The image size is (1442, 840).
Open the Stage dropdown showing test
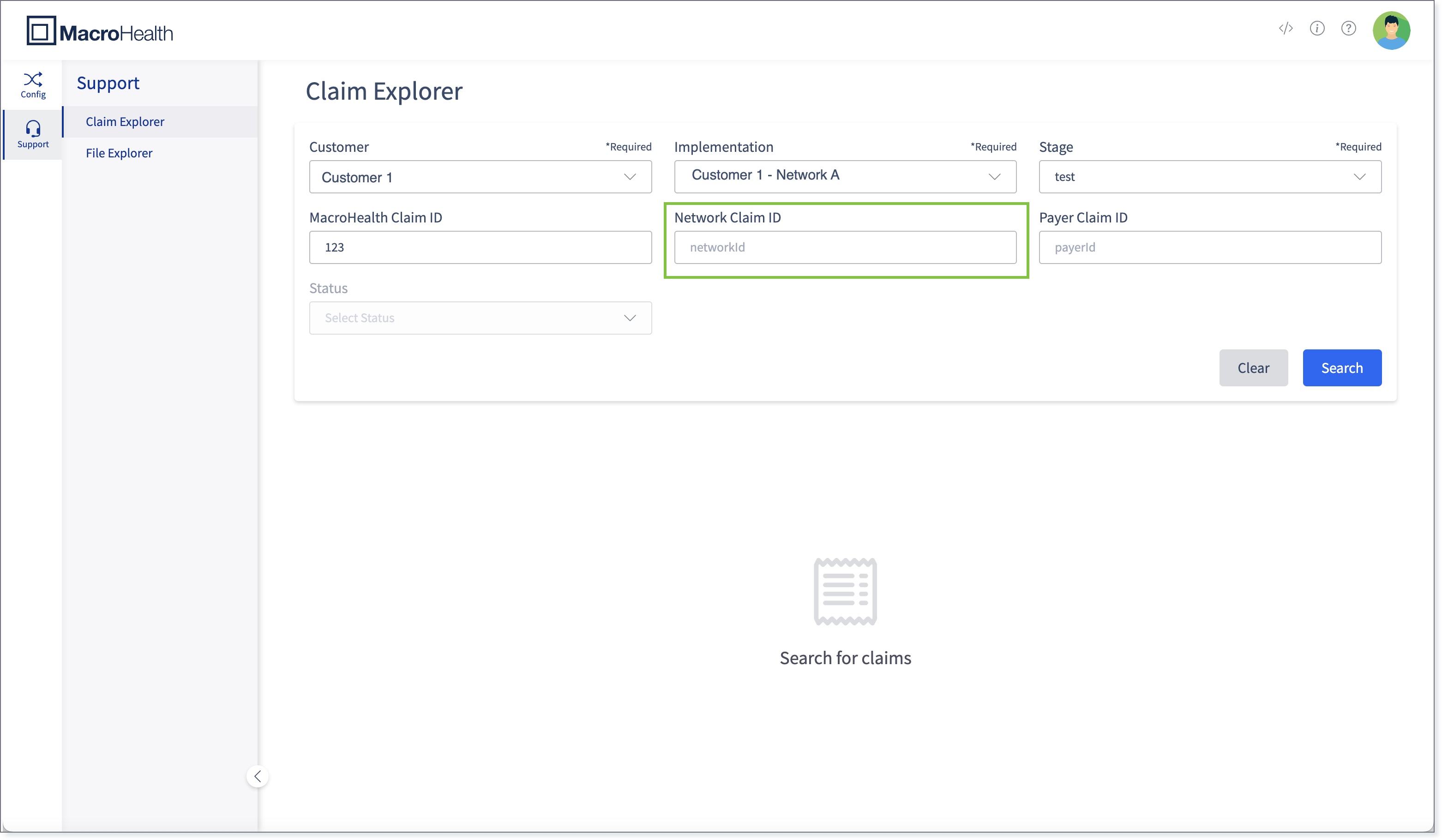(x=1210, y=176)
